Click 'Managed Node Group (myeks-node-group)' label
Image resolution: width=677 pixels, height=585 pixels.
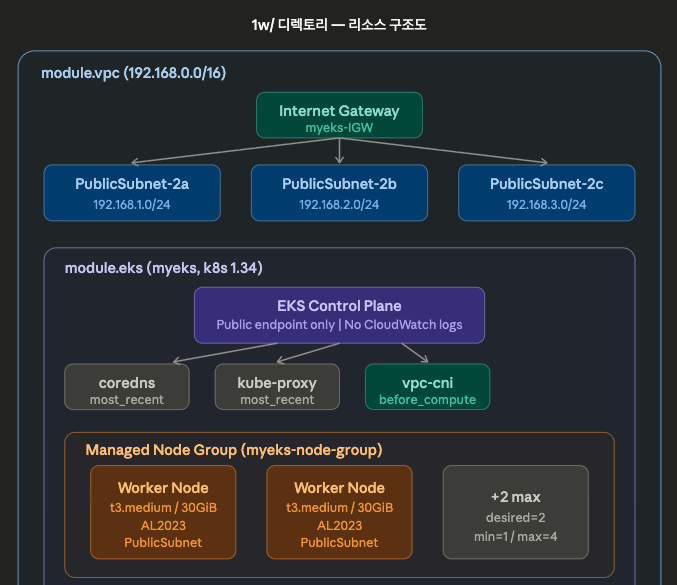[234, 450]
